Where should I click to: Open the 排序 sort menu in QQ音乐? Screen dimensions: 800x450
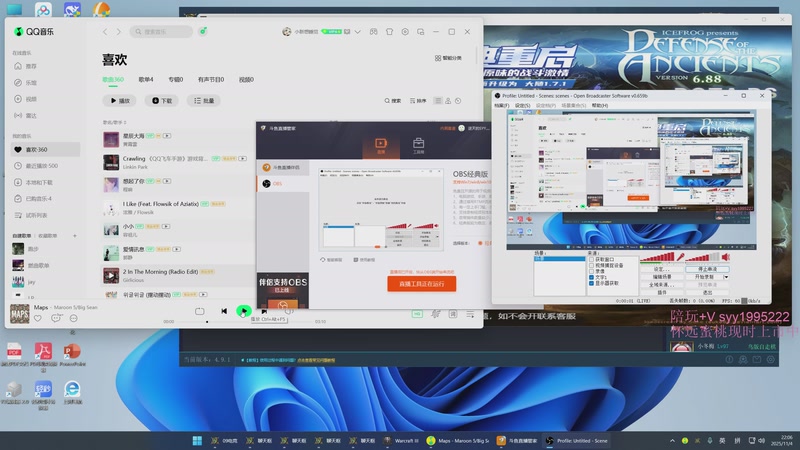click(x=418, y=101)
